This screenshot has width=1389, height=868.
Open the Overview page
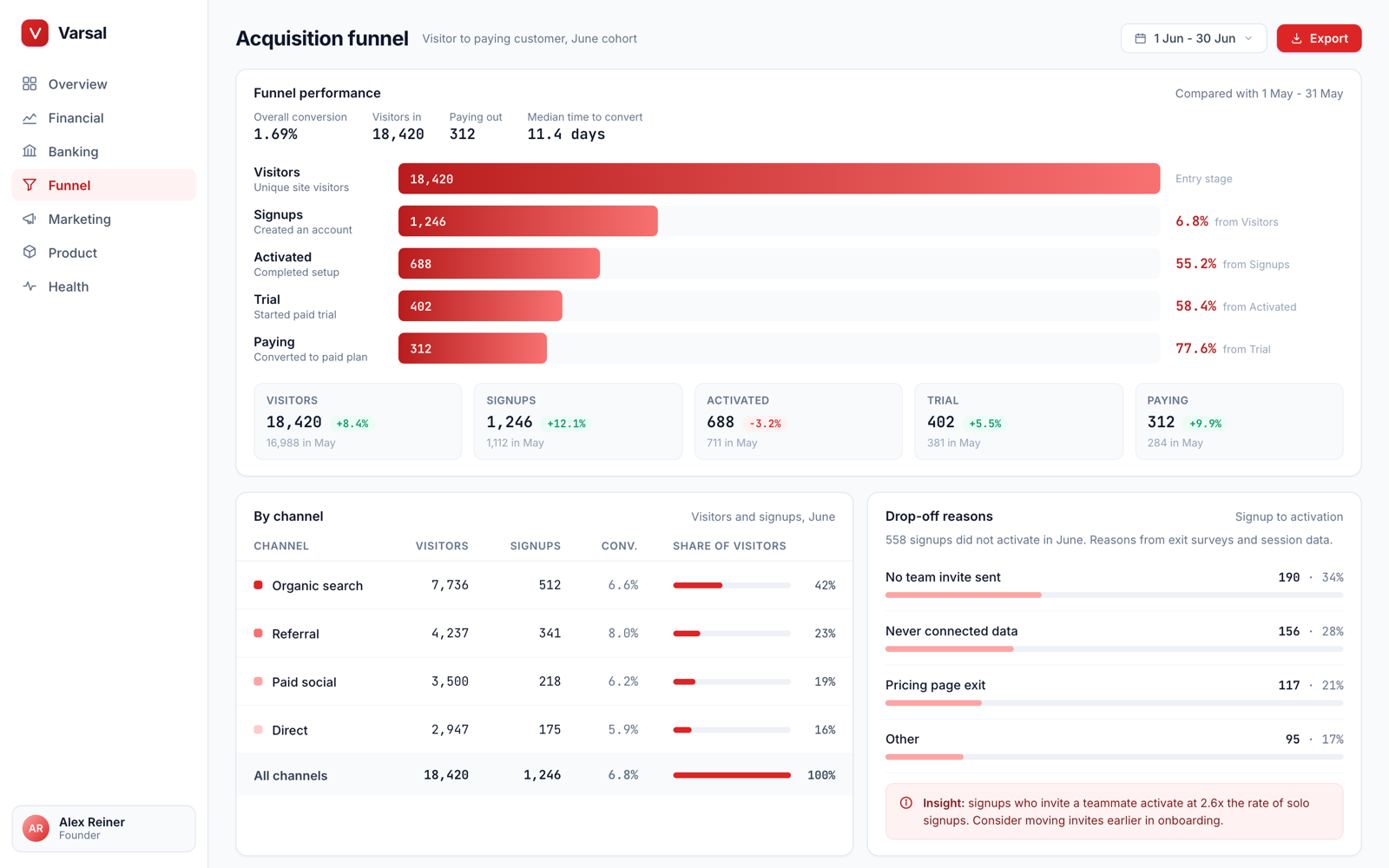(104, 84)
